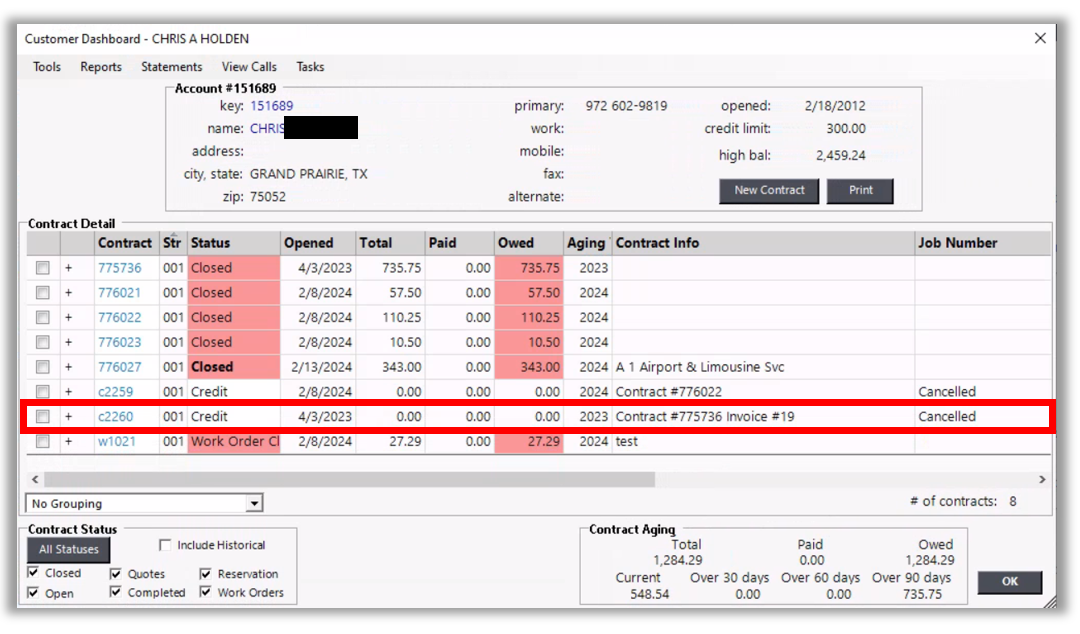Expand the plus icon for contract 775736

69,268
